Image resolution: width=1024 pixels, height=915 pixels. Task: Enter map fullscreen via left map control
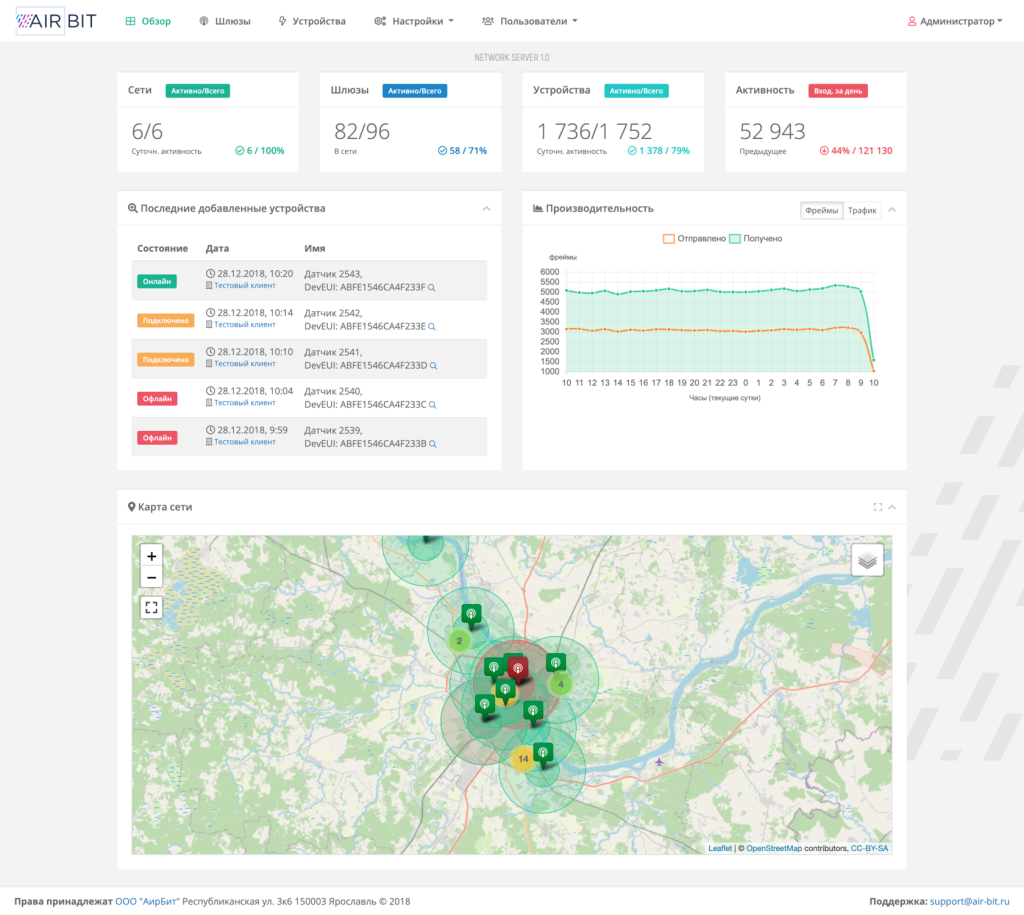pos(151,607)
